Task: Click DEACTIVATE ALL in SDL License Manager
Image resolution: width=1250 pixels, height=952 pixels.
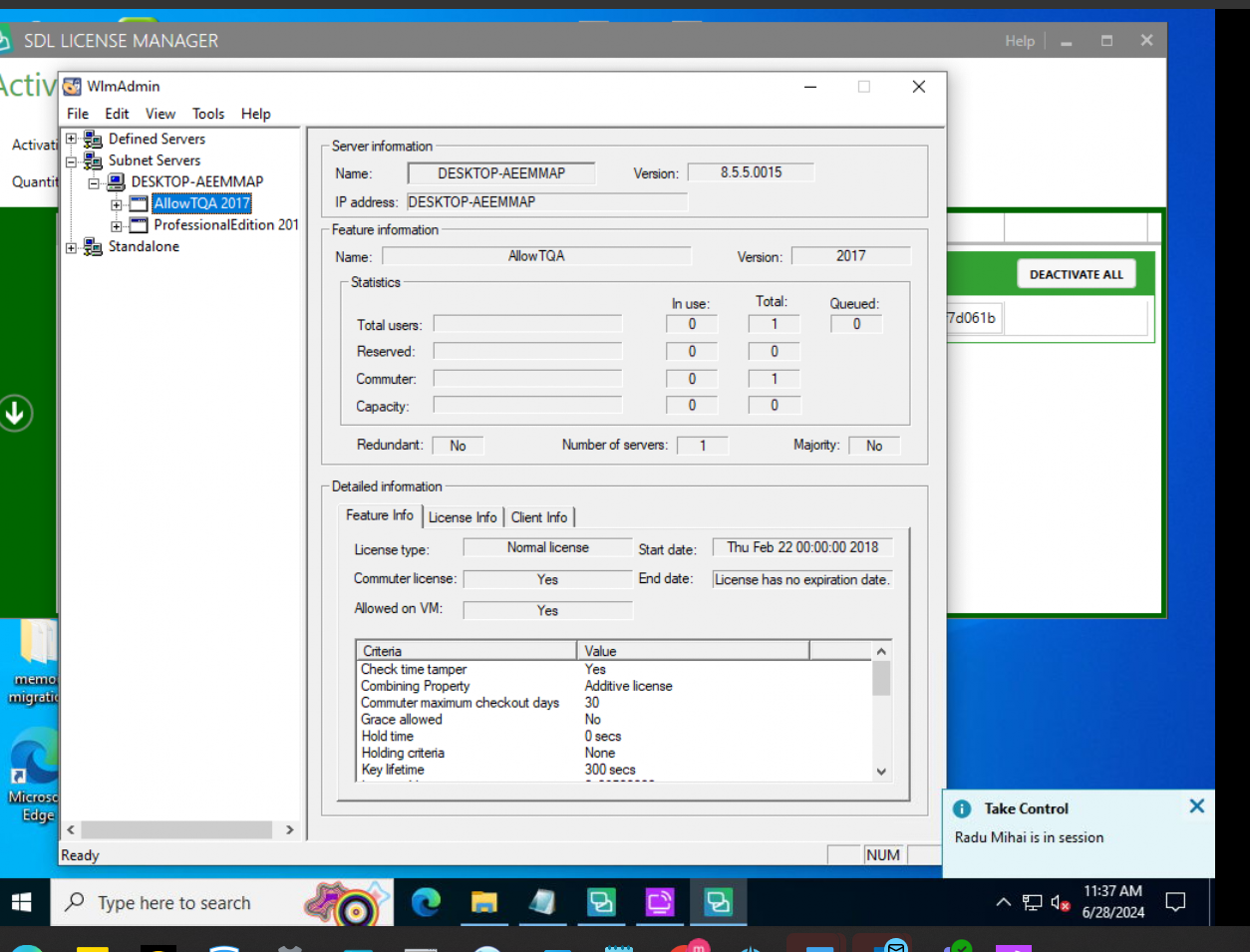Action: [1076, 274]
